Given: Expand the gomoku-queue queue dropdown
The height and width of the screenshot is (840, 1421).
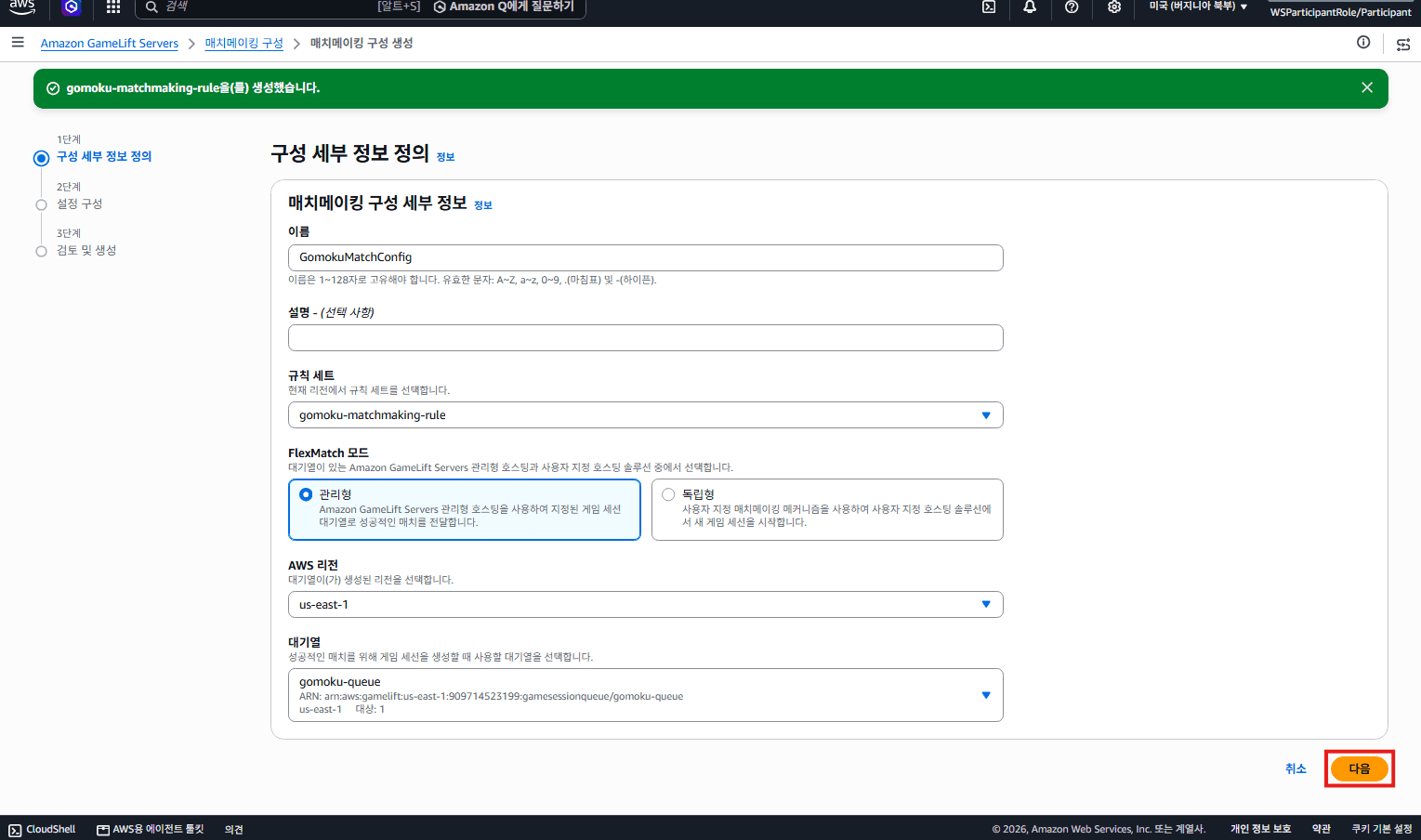Looking at the screenshot, I should coord(646,695).
